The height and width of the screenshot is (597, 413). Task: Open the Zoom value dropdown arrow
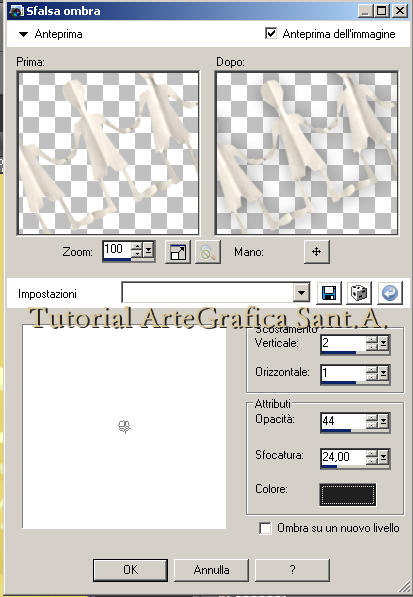149,250
